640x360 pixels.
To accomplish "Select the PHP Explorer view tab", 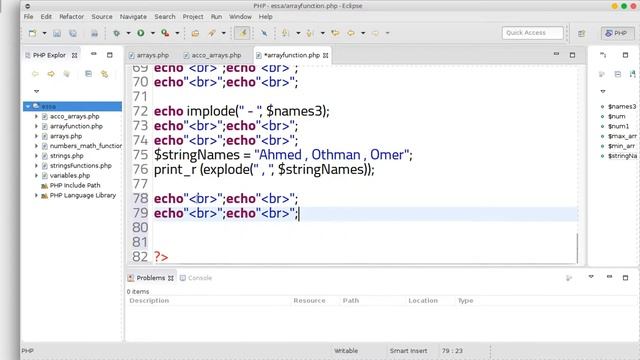I will click(49, 55).
